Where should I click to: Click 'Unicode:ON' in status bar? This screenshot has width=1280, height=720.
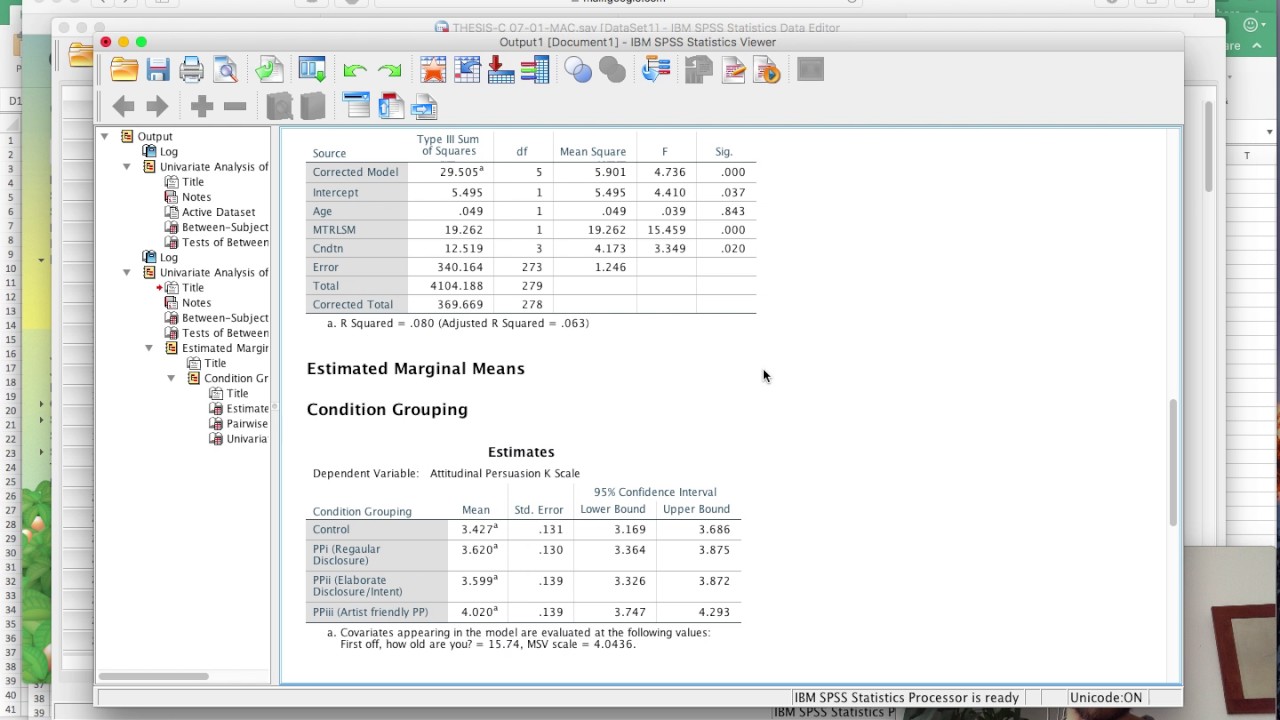tap(1106, 697)
